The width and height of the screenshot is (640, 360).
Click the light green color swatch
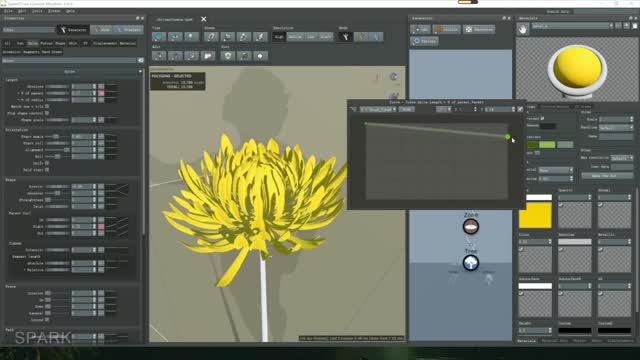coord(547,144)
